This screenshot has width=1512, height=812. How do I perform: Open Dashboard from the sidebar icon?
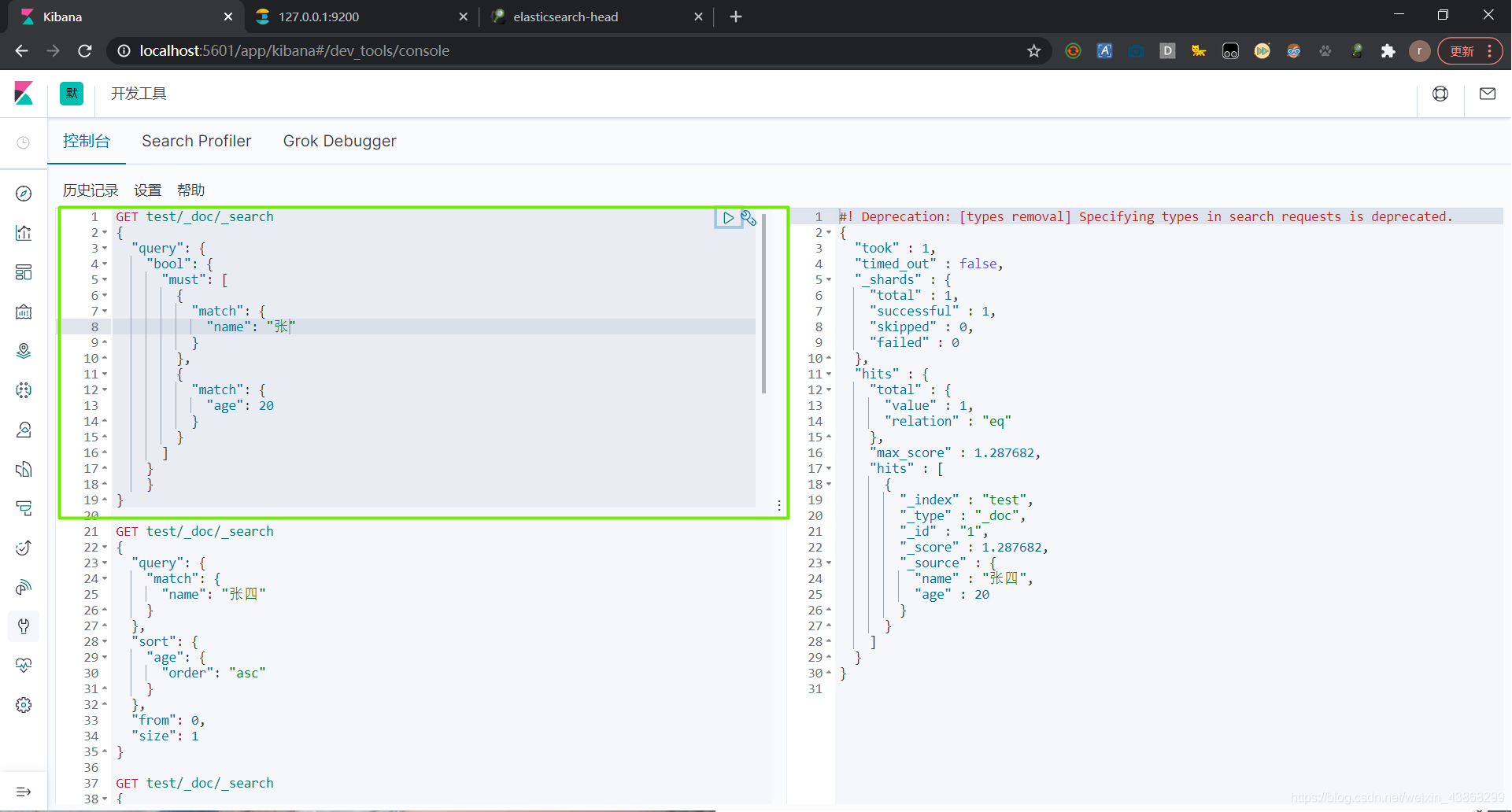click(24, 272)
